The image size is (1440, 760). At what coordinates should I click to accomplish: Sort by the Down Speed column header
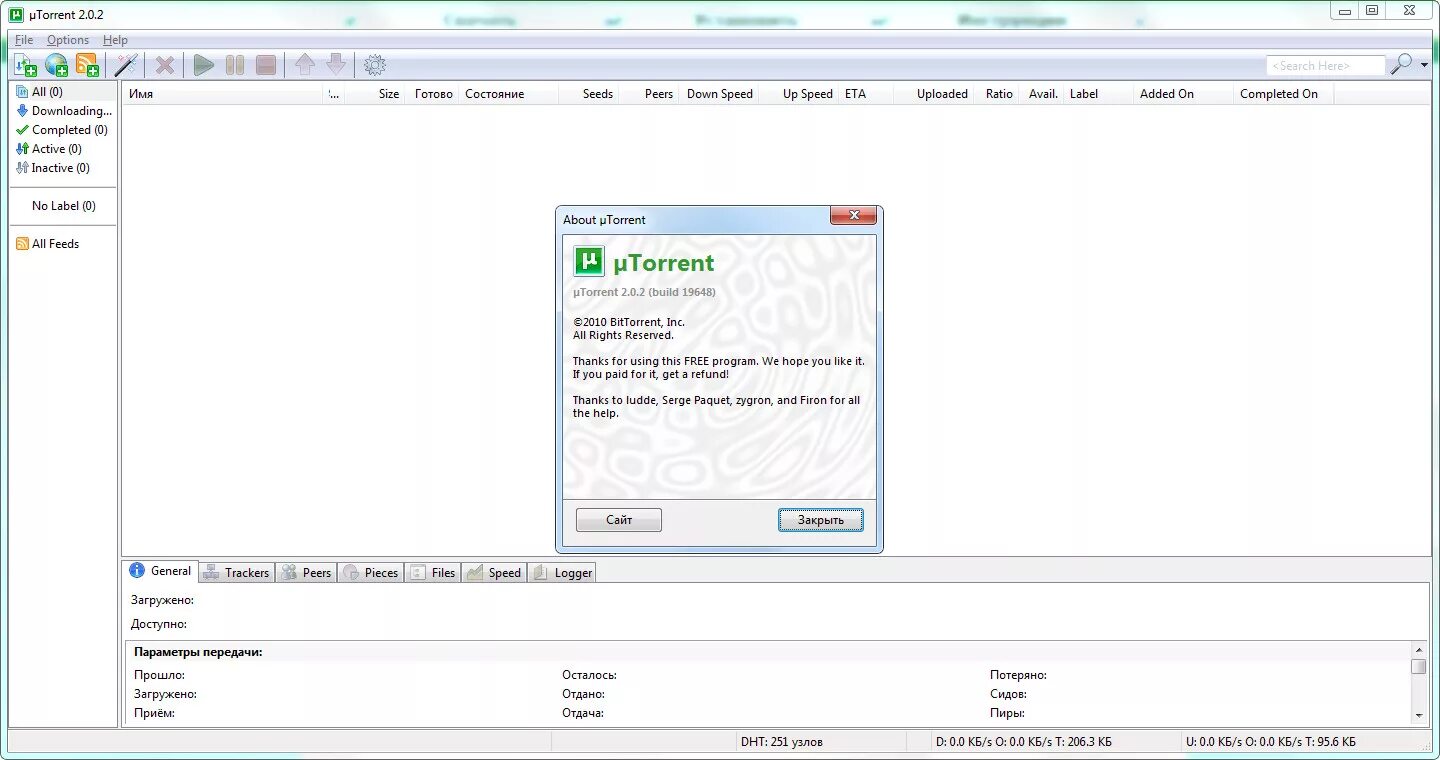coord(719,94)
